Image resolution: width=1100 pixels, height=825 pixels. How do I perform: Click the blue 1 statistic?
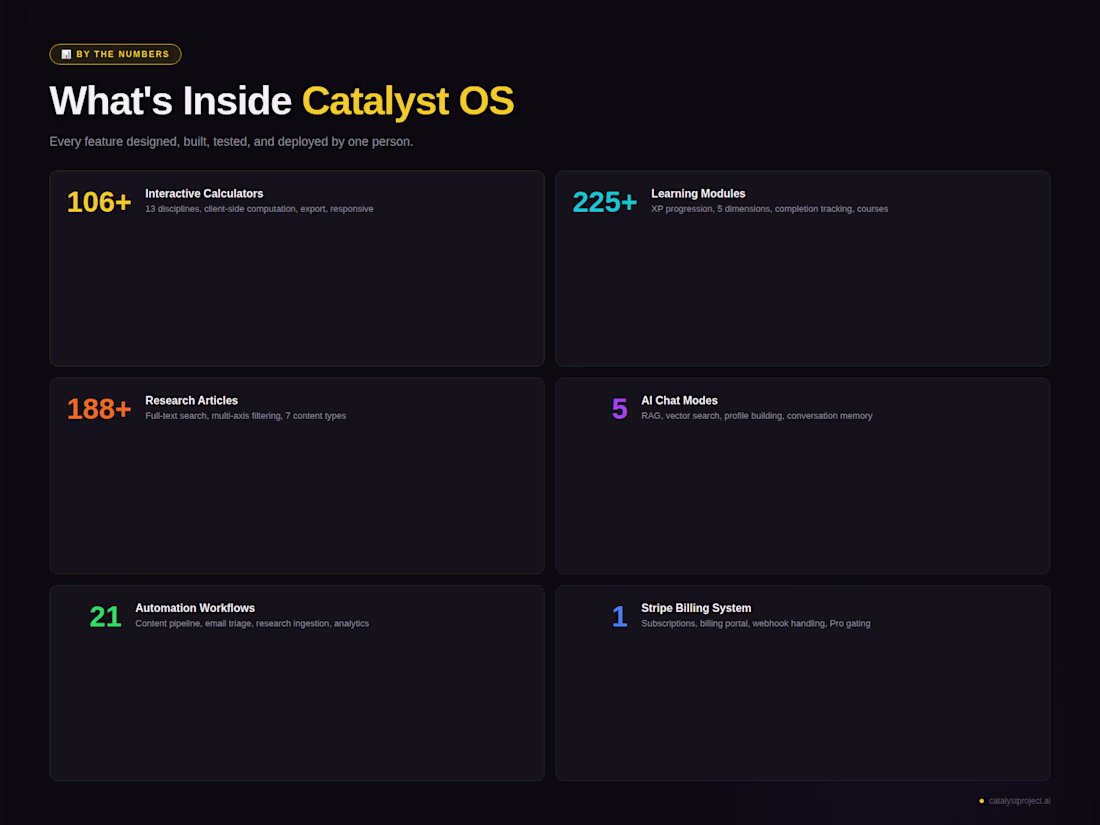tap(619, 616)
